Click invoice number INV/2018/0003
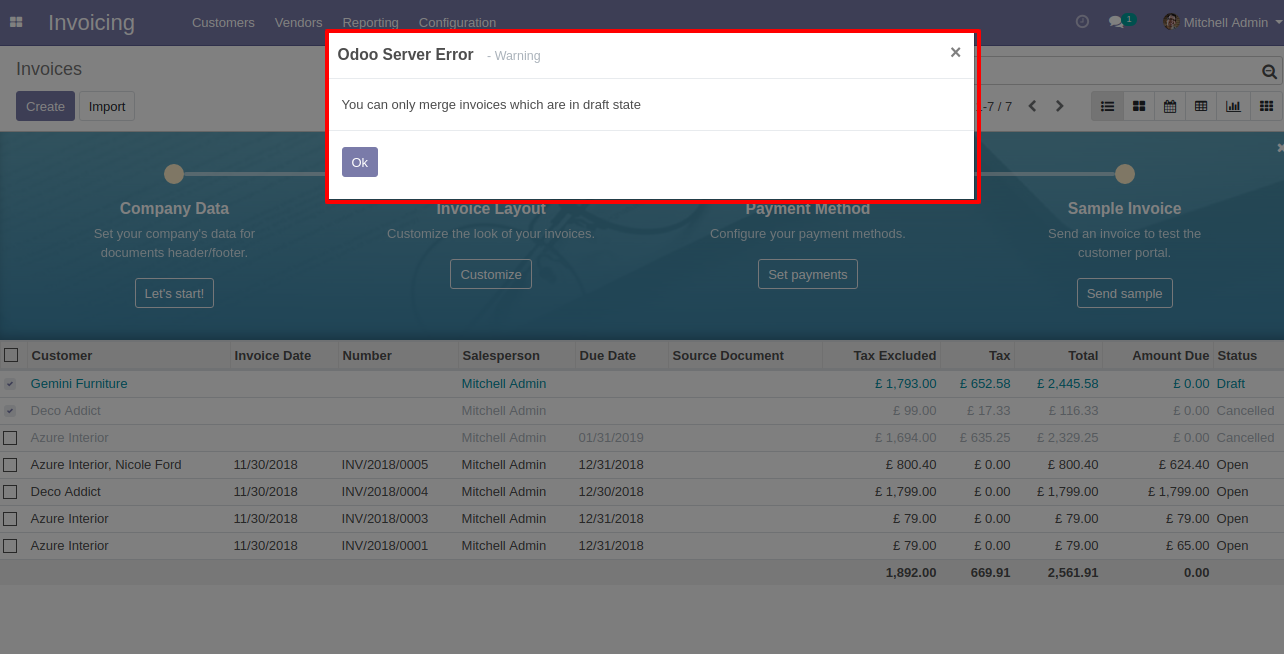 click(x=385, y=519)
